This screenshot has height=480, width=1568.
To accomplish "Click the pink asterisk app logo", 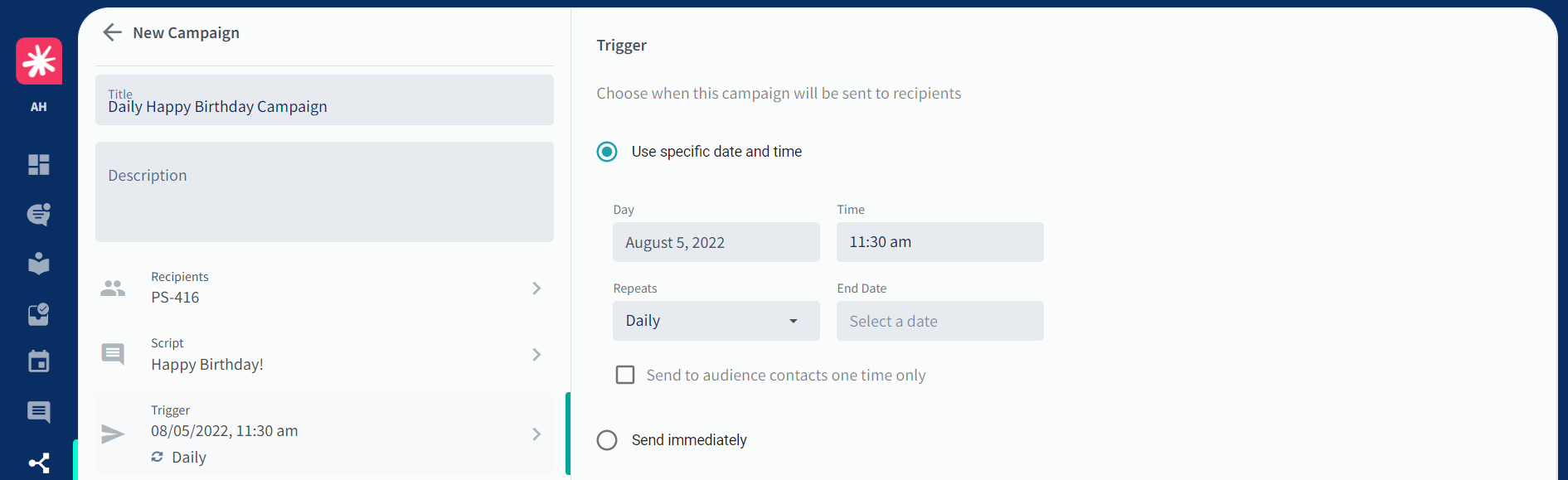I will (39, 61).
